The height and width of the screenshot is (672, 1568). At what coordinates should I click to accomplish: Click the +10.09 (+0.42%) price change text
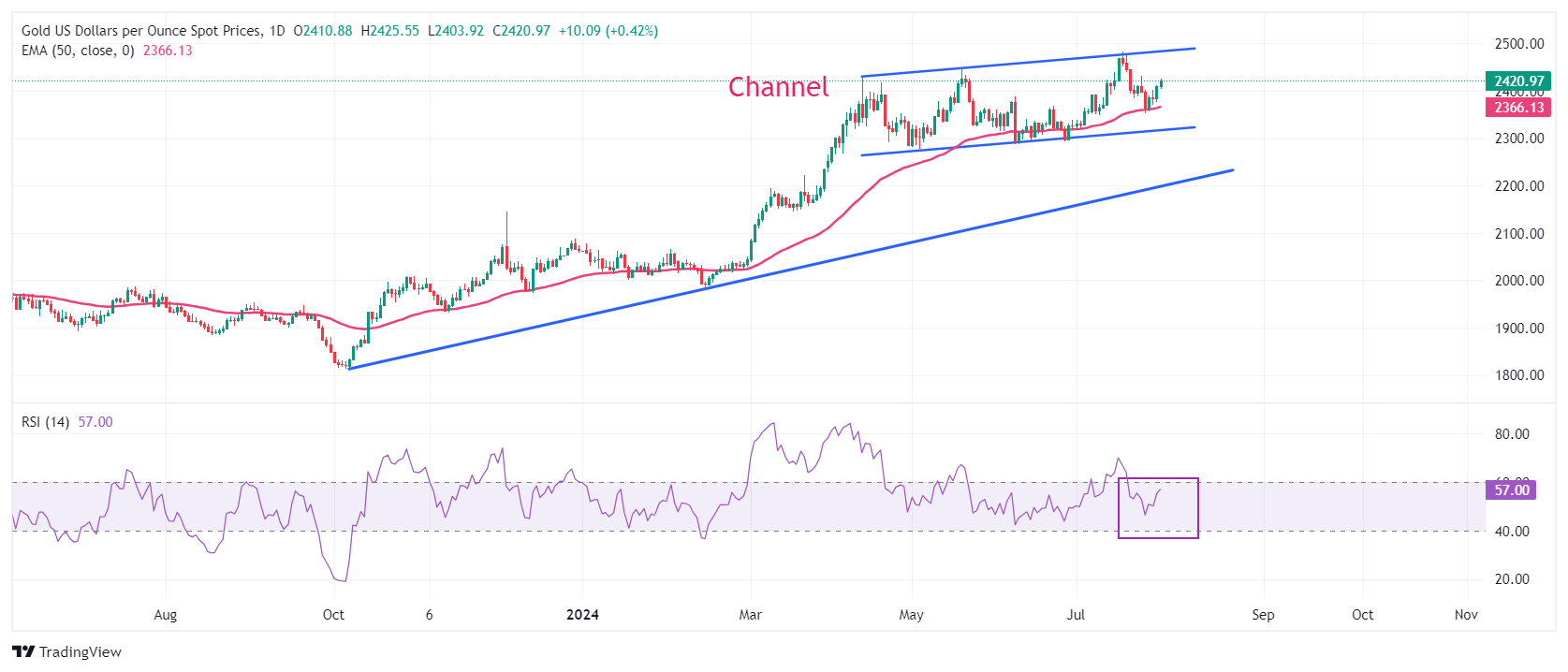click(608, 31)
